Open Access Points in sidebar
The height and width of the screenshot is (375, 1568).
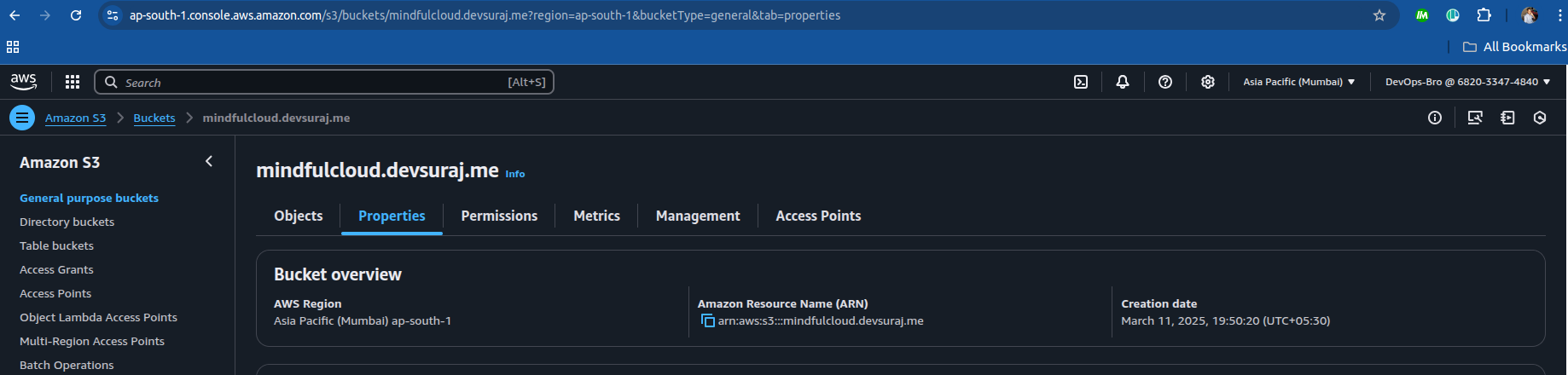[x=55, y=293]
